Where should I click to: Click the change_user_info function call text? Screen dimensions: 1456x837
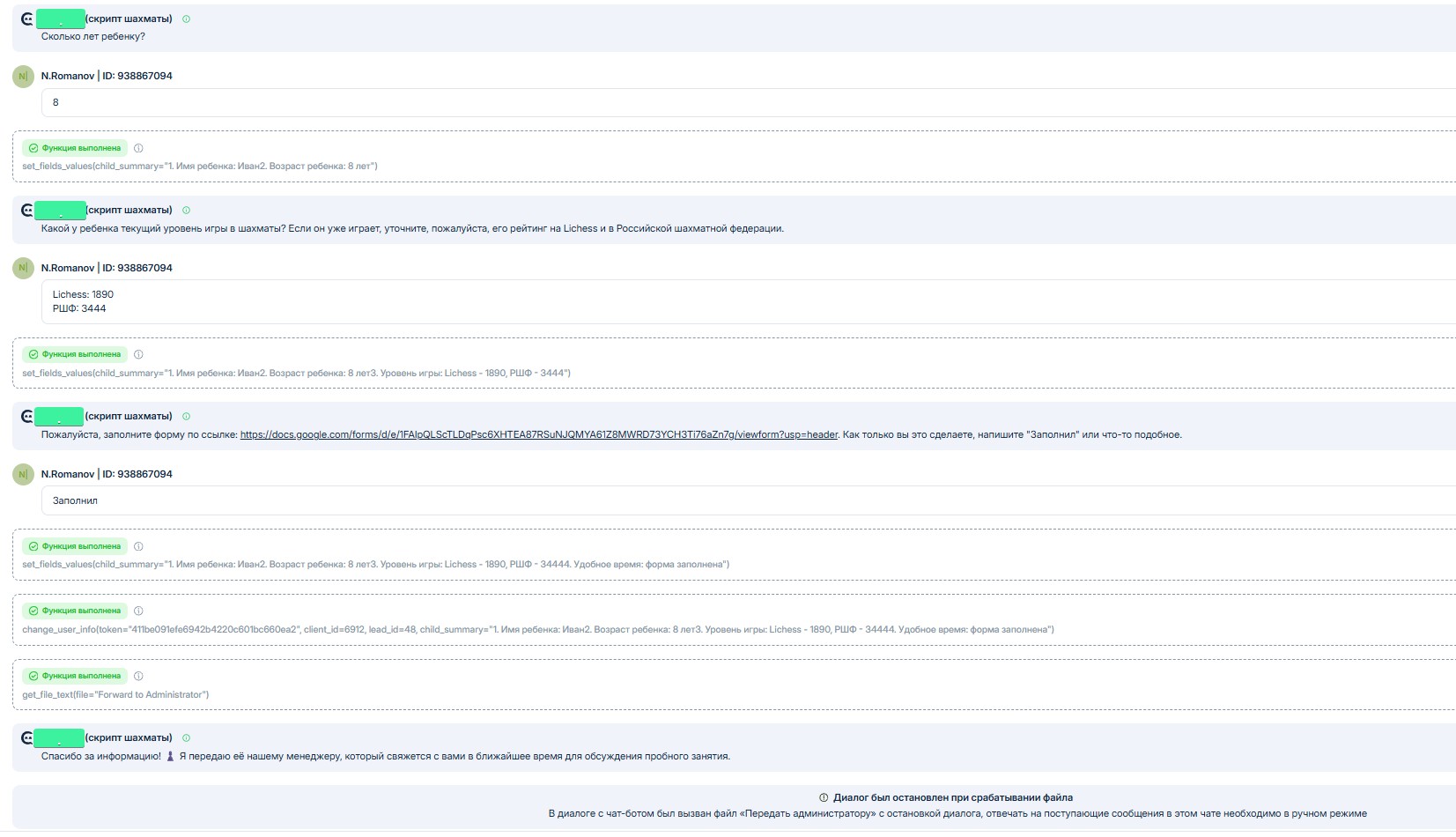click(x=537, y=630)
